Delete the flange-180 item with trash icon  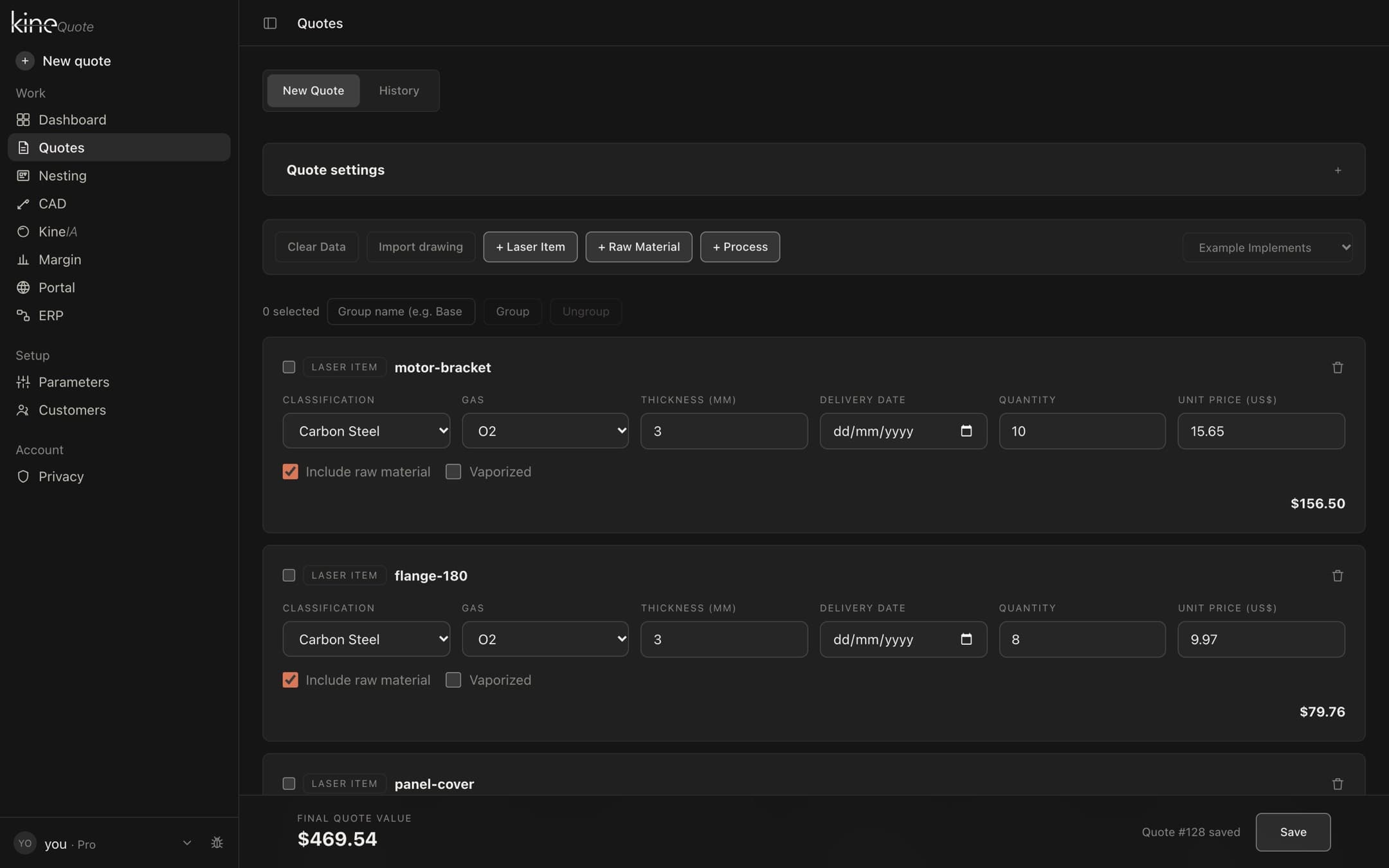pos(1338,575)
